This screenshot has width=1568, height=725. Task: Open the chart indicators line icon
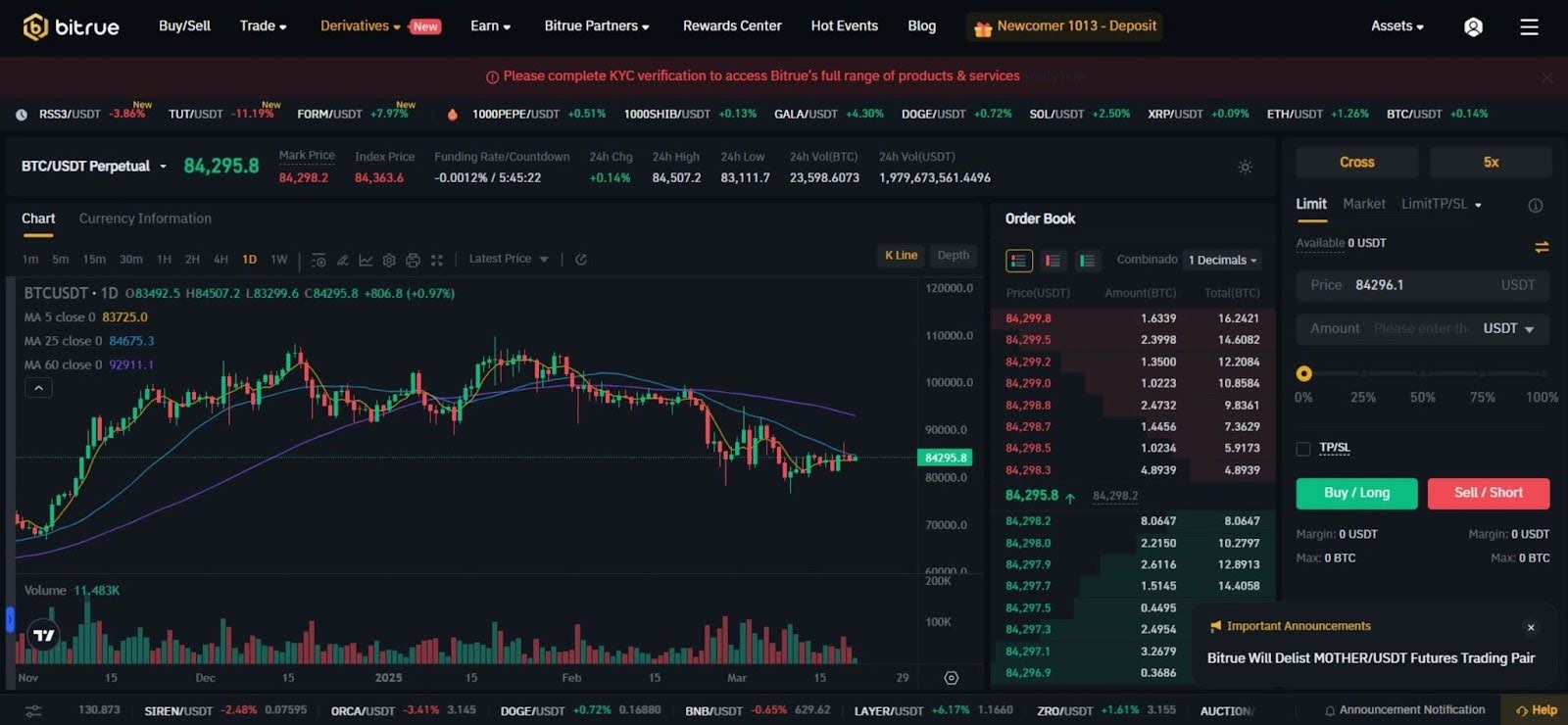point(366,260)
